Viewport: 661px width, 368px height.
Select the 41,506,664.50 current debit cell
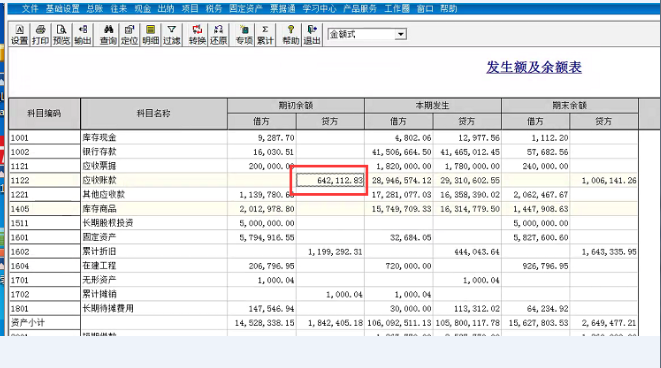(399, 152)
